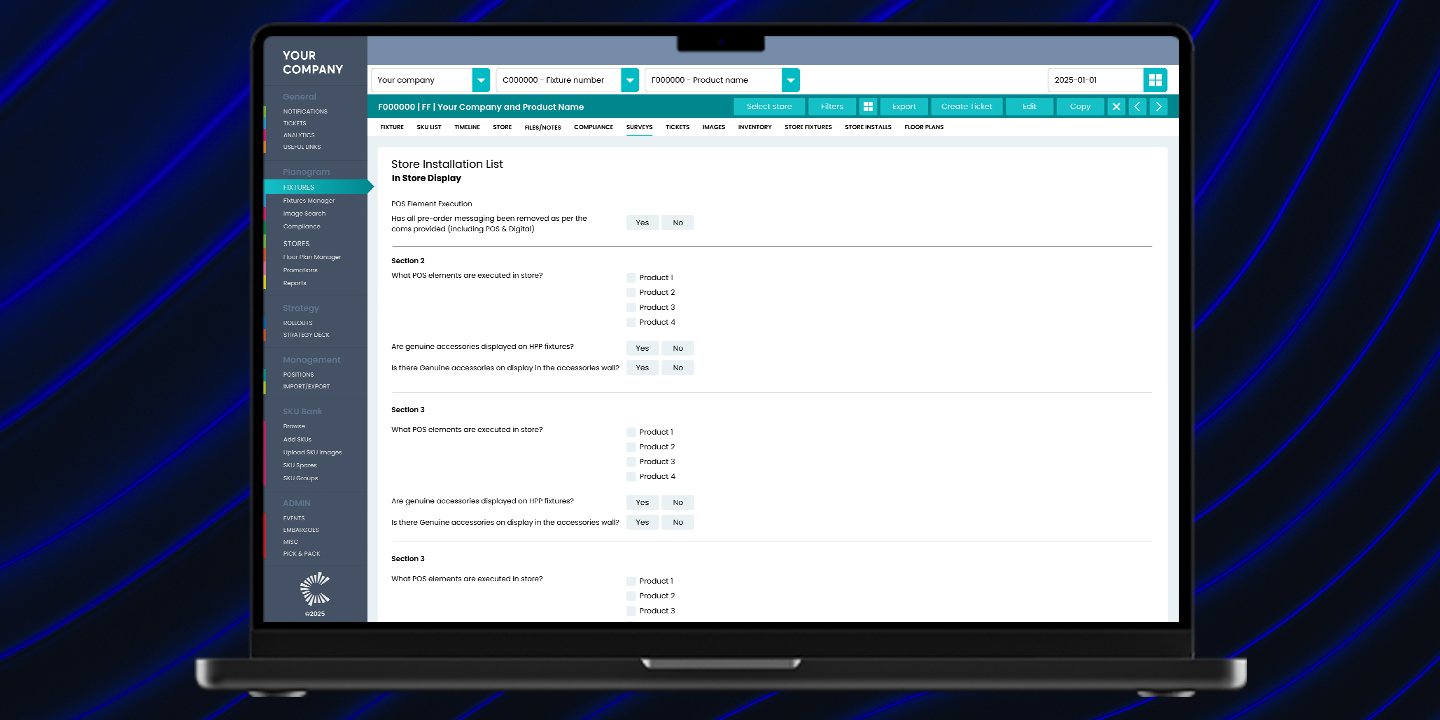1440x720 pixels.
Task: Open Fixtures Manager in the sidebar
Action: click(309, 200)
